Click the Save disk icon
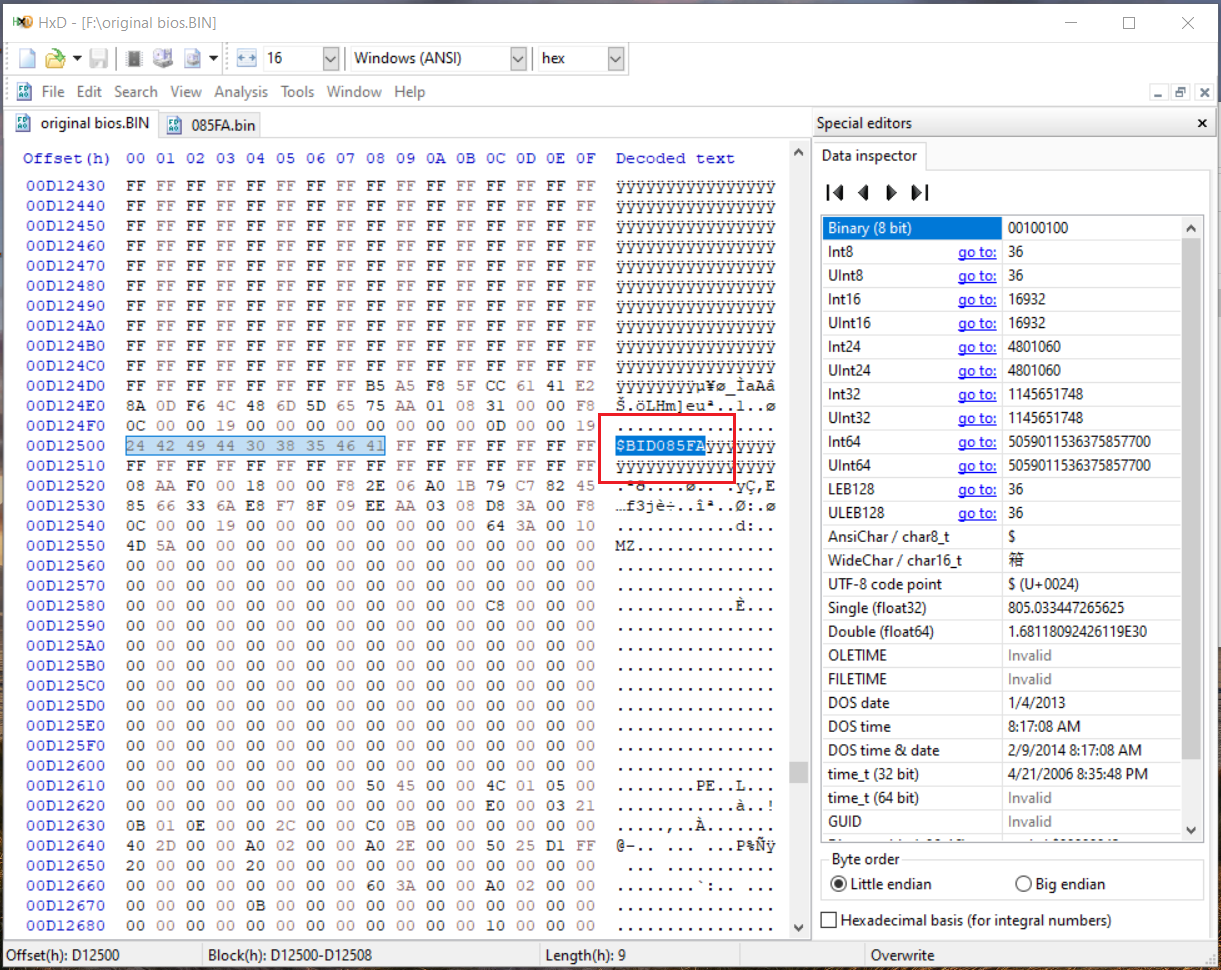 [x=98, y=58]
